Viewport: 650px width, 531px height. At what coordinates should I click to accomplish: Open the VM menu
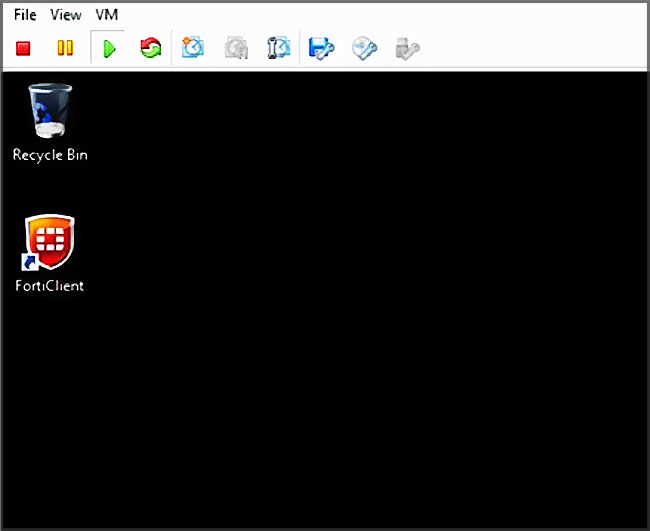pos(107,15)
